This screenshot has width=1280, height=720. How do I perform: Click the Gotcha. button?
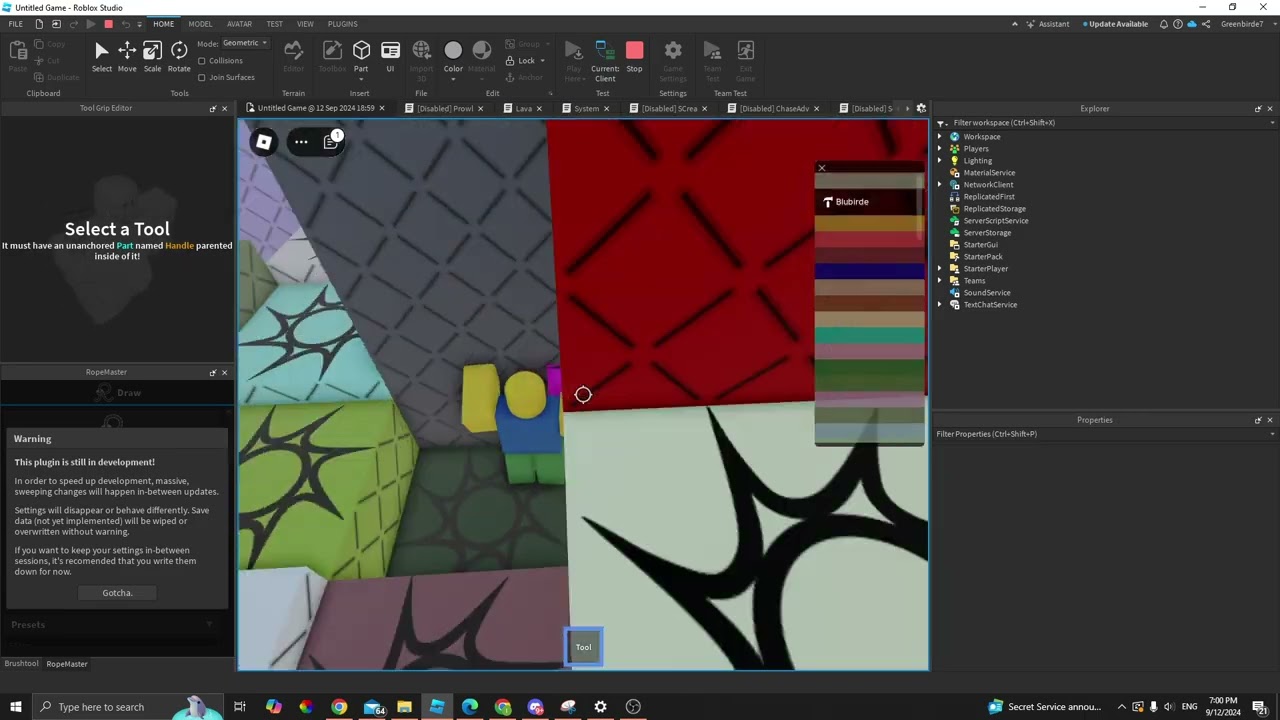tap(117, 593)
